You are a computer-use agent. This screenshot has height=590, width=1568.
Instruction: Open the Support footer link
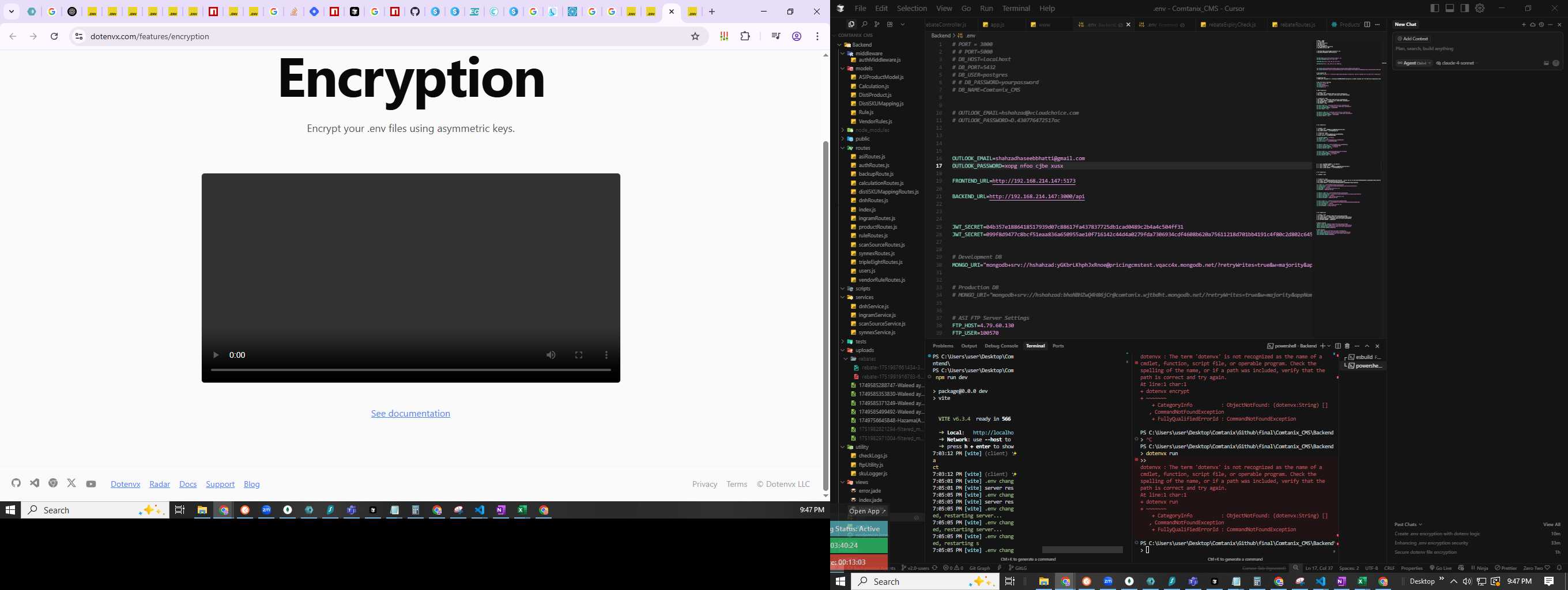pos(220,484)
